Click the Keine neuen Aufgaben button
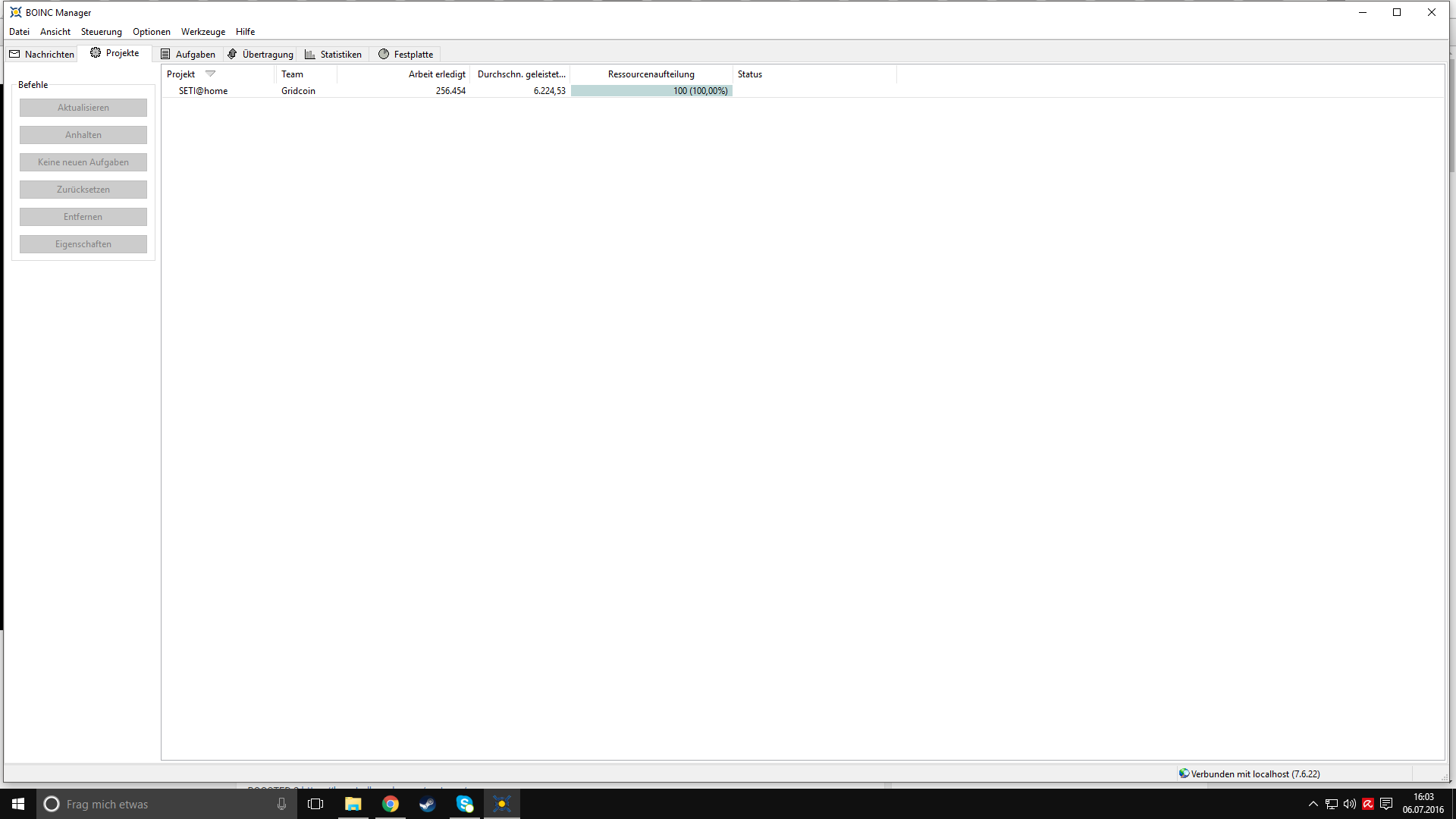1456x819 pixels. point(83,162)
